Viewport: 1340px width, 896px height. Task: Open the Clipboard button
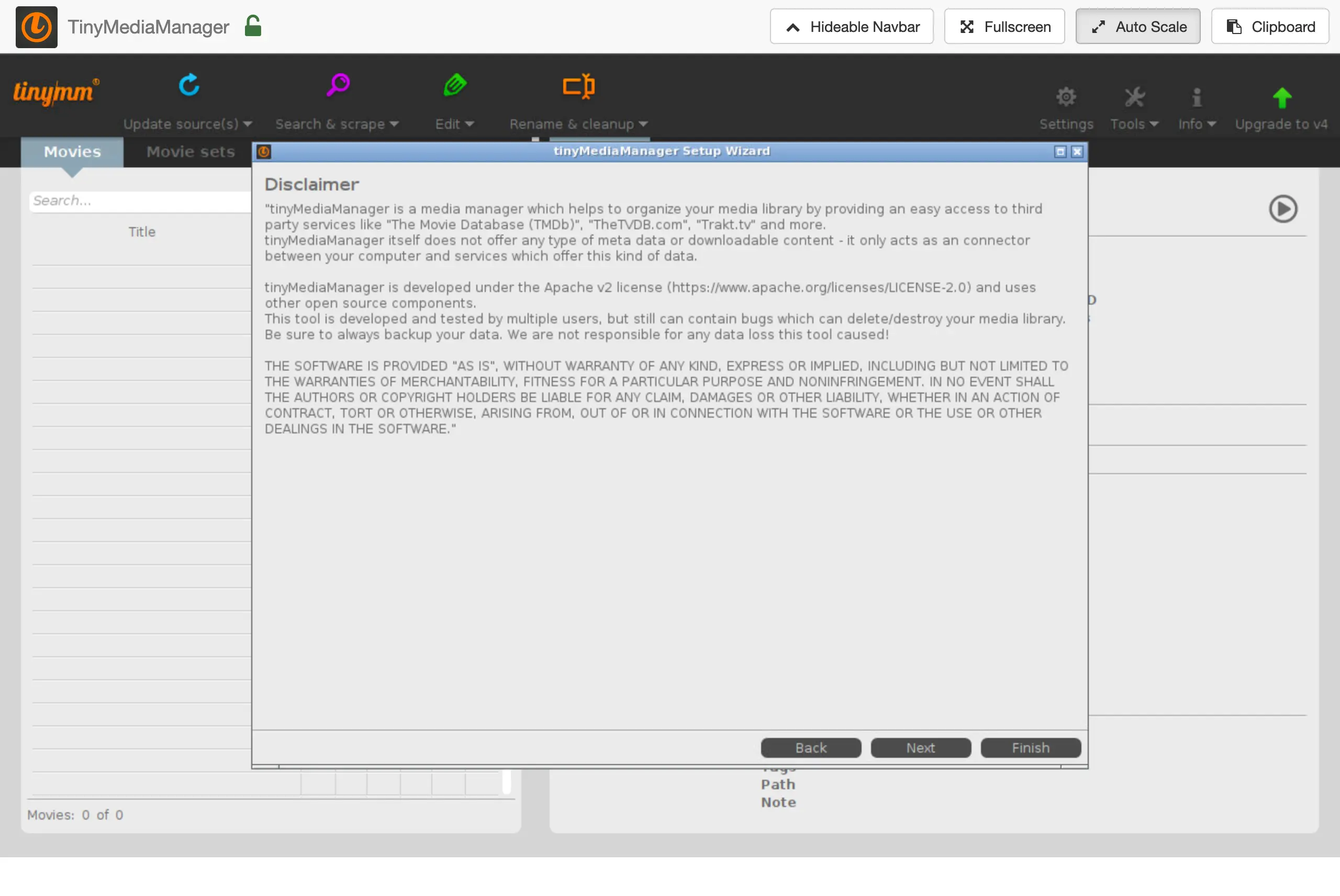1270,26
